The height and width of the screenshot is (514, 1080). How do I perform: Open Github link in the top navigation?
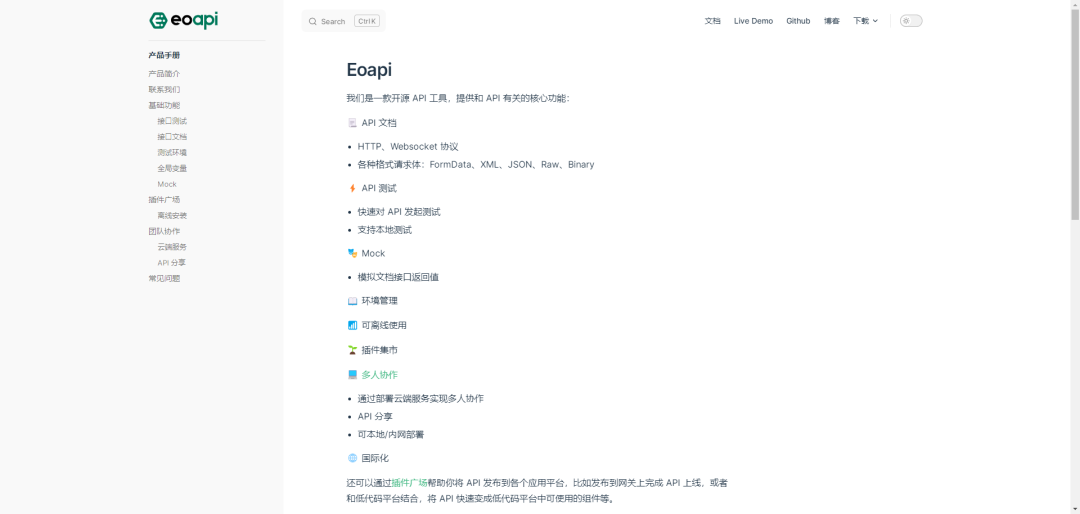798,21
